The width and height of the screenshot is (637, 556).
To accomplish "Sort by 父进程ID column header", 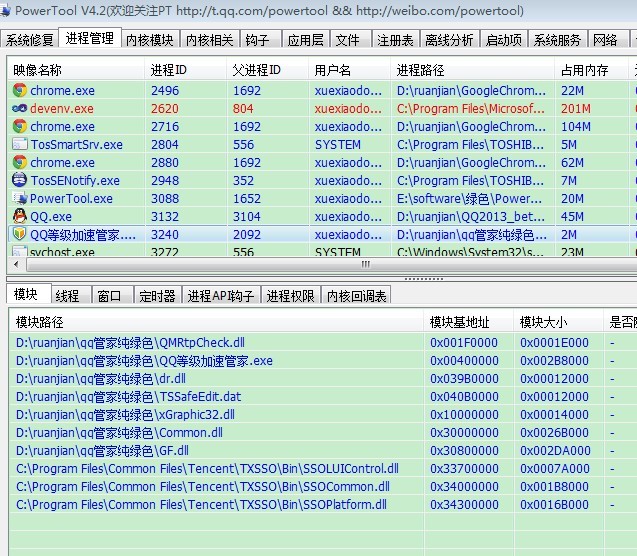I will (x=267, y=70).
